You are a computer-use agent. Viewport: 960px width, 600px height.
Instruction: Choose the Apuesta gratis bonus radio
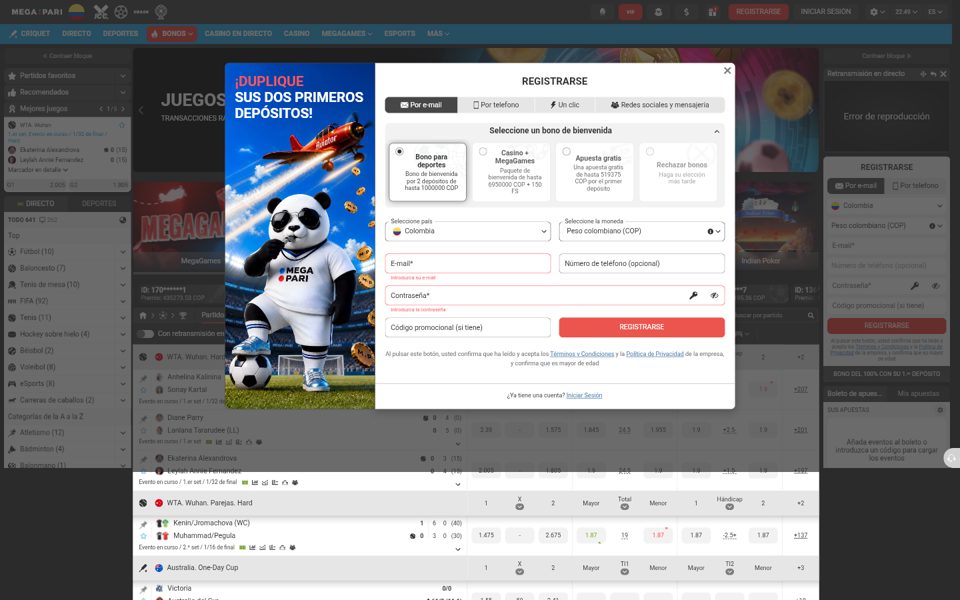[566, 151]
